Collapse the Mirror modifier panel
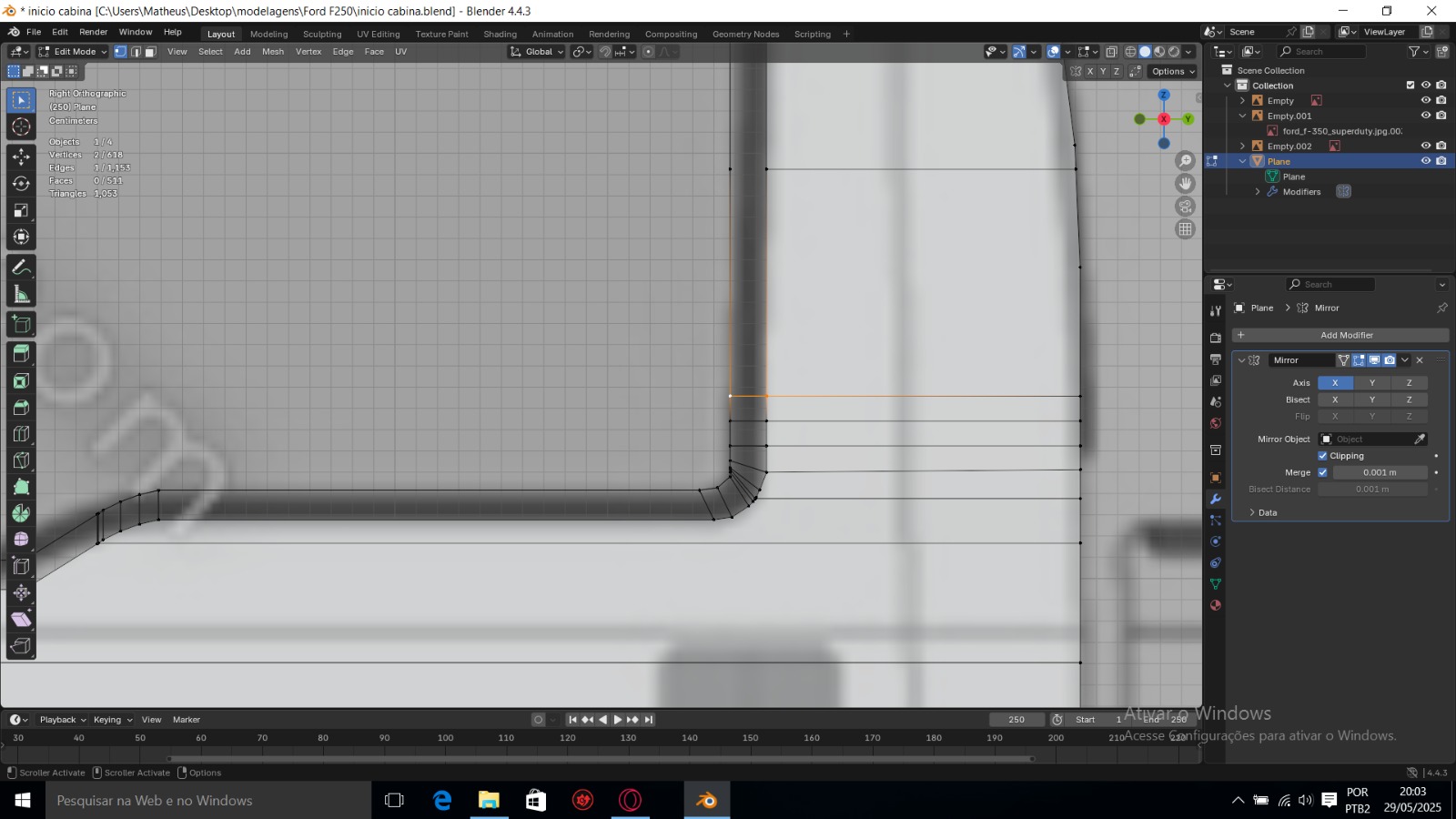 [x=1241, y=360]
